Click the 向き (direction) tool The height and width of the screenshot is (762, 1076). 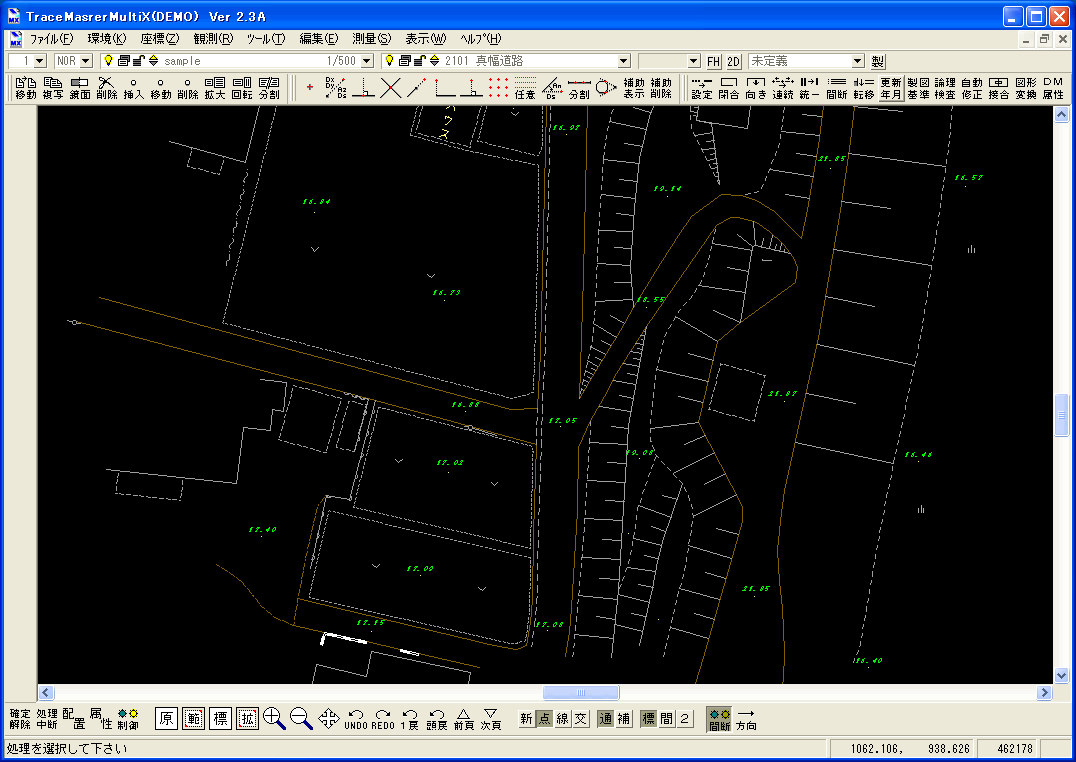[x=756, y=89]
